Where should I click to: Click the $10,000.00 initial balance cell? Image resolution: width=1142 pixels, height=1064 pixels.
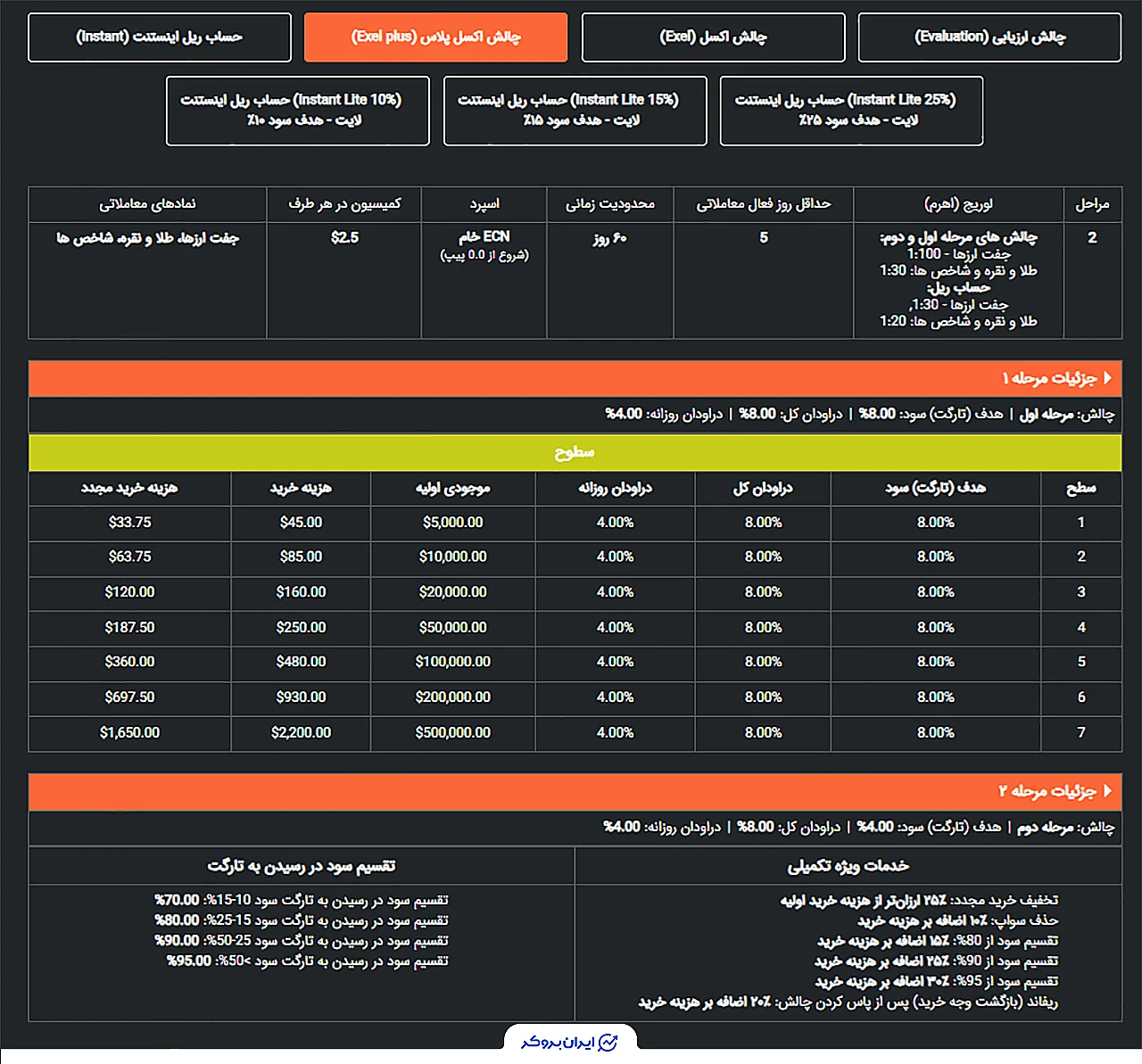coord(452,557)
